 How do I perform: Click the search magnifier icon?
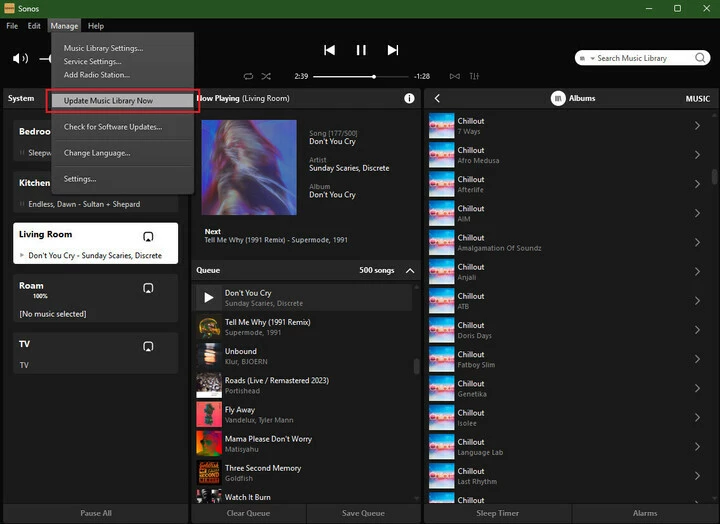pyautogui.click(x=700, y=58)
